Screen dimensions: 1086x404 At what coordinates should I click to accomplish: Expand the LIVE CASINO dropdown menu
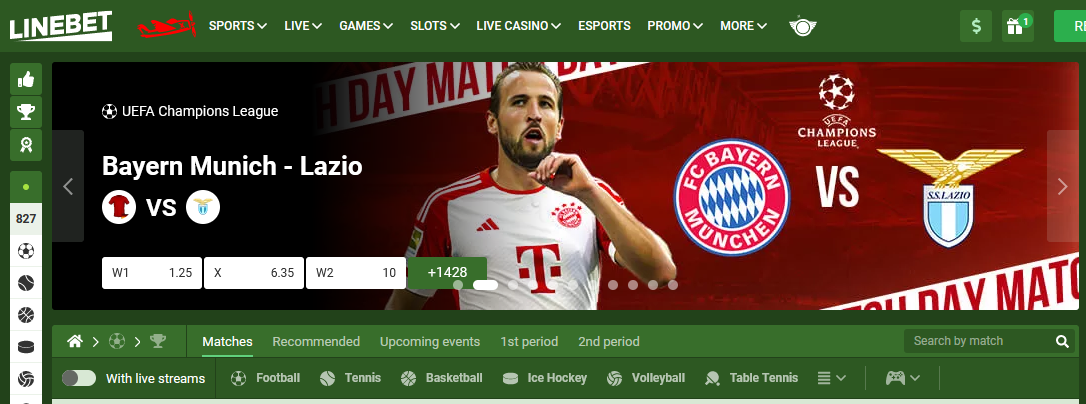[x=519, y=26]
